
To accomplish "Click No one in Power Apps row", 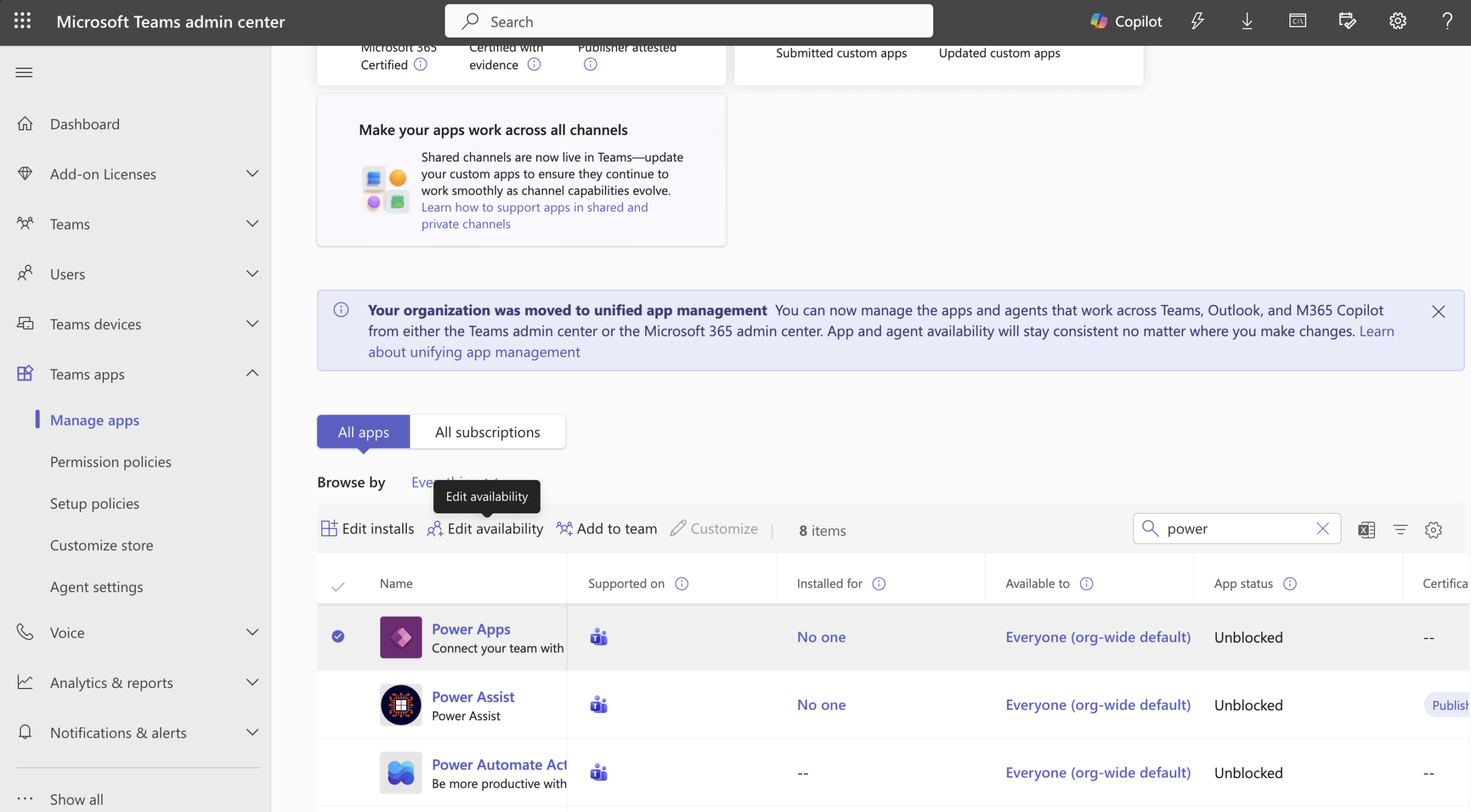I will pyautogui.click(x=821, y=637).
